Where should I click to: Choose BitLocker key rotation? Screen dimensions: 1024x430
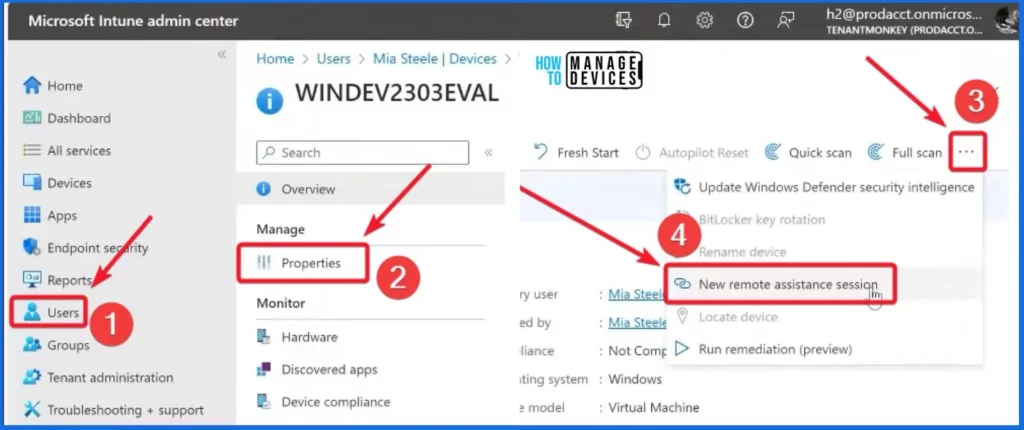point(824,220)
